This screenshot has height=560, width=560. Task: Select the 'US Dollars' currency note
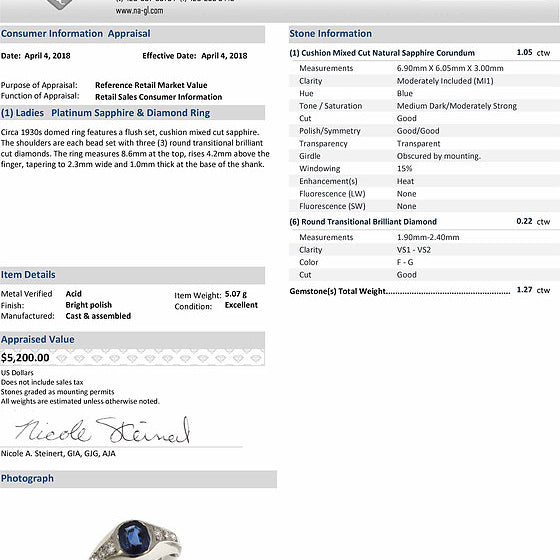point(17,372)
